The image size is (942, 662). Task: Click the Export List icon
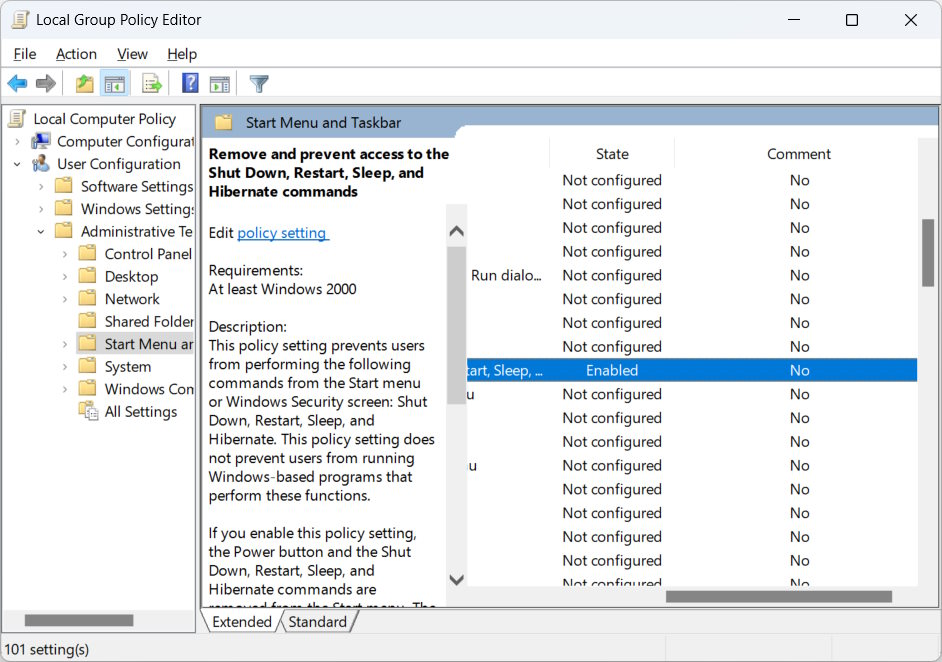(152, 83)
